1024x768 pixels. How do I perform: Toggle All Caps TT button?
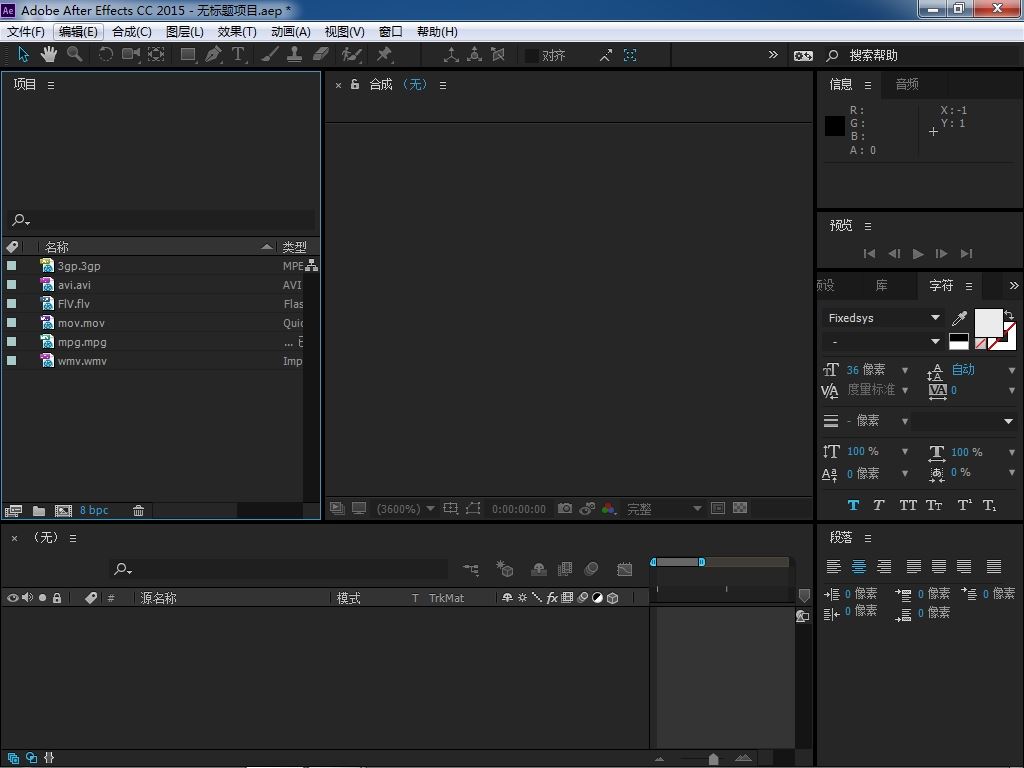point(908,505)
